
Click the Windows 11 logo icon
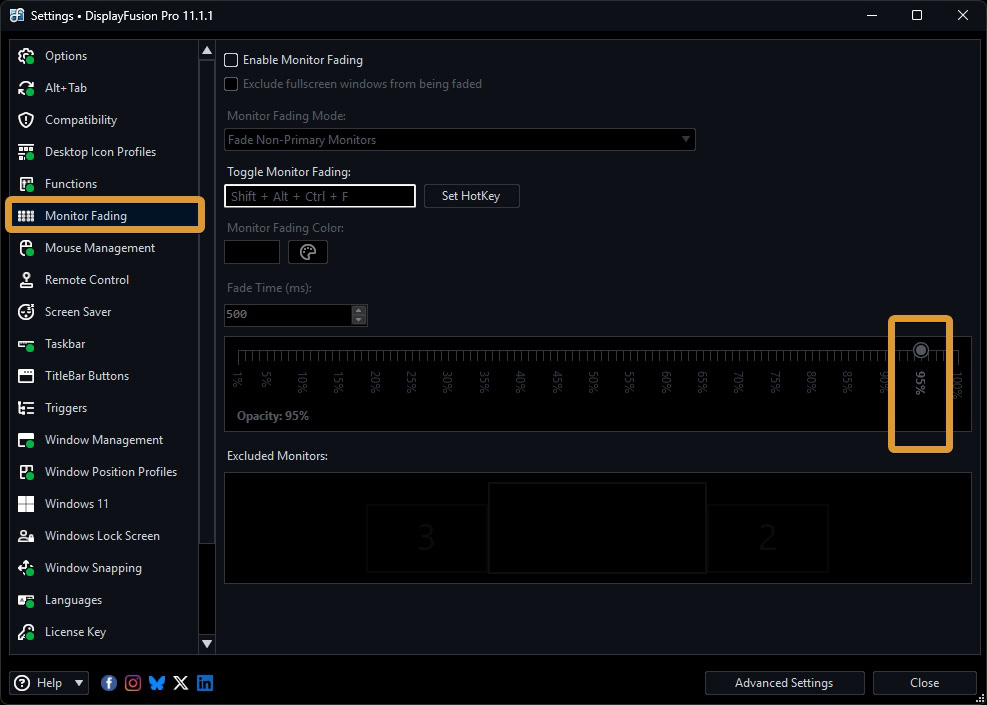coord(26,504)
